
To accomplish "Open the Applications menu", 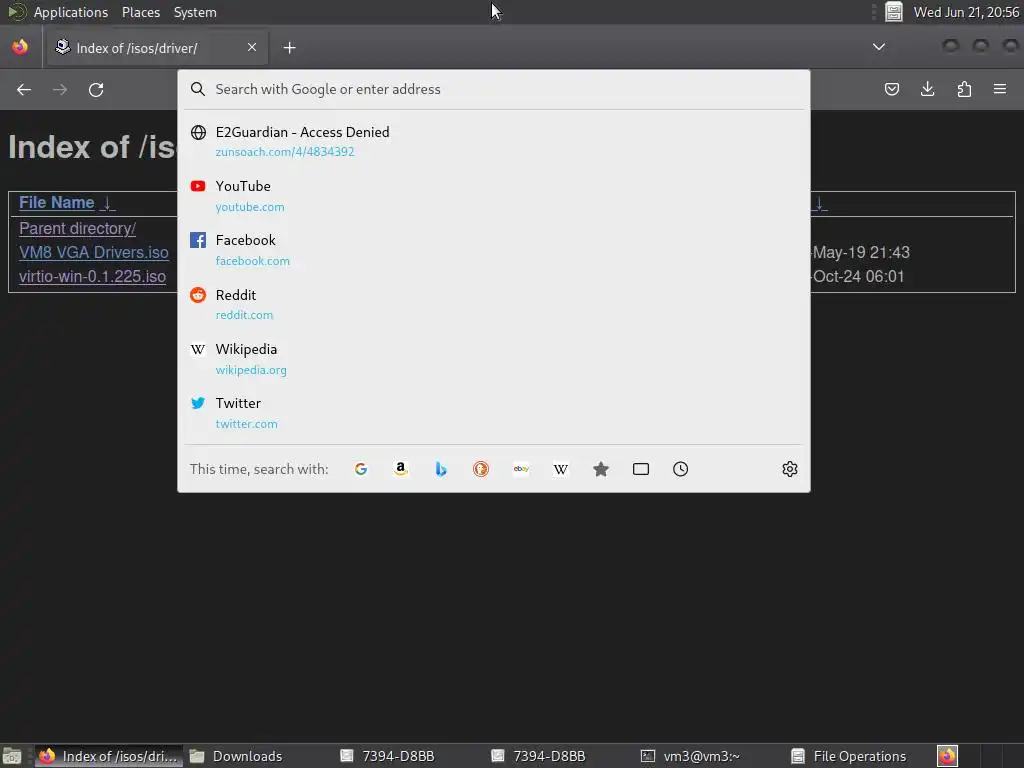I will click(71, 12).
